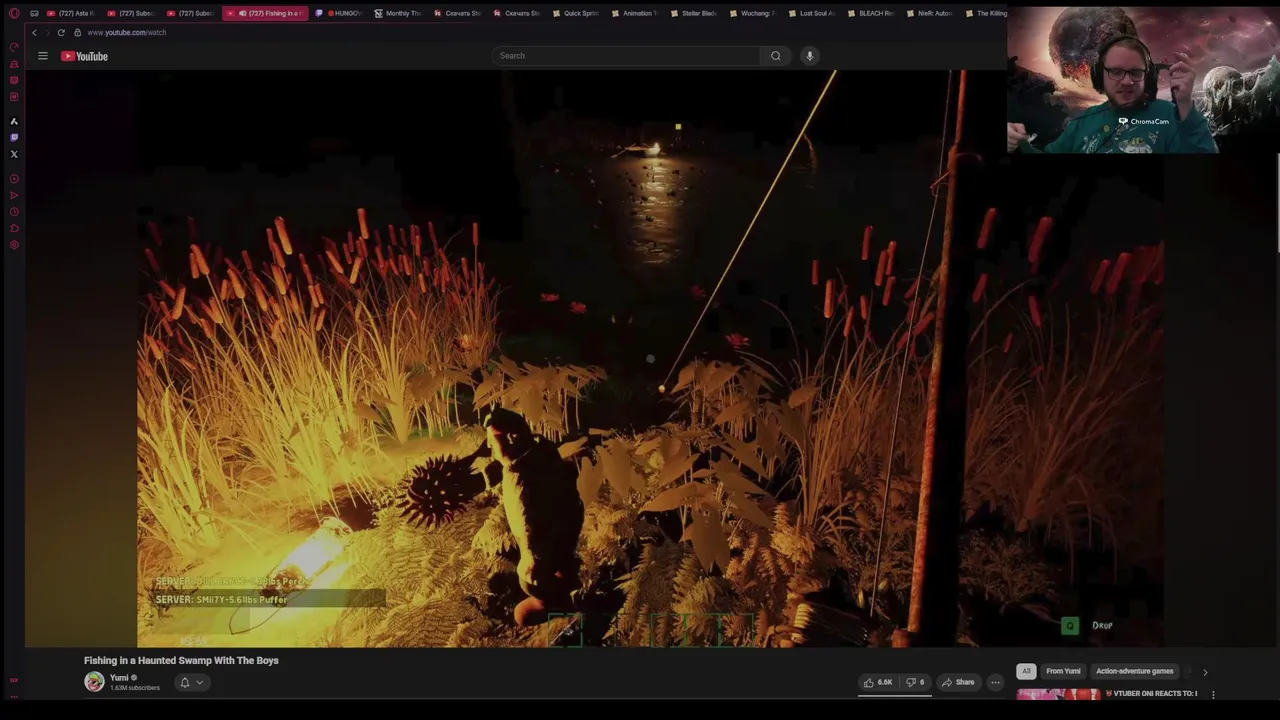Screen dimensions: 1280x720
Task: Click the search magnifier button
Action: point(776,56)
